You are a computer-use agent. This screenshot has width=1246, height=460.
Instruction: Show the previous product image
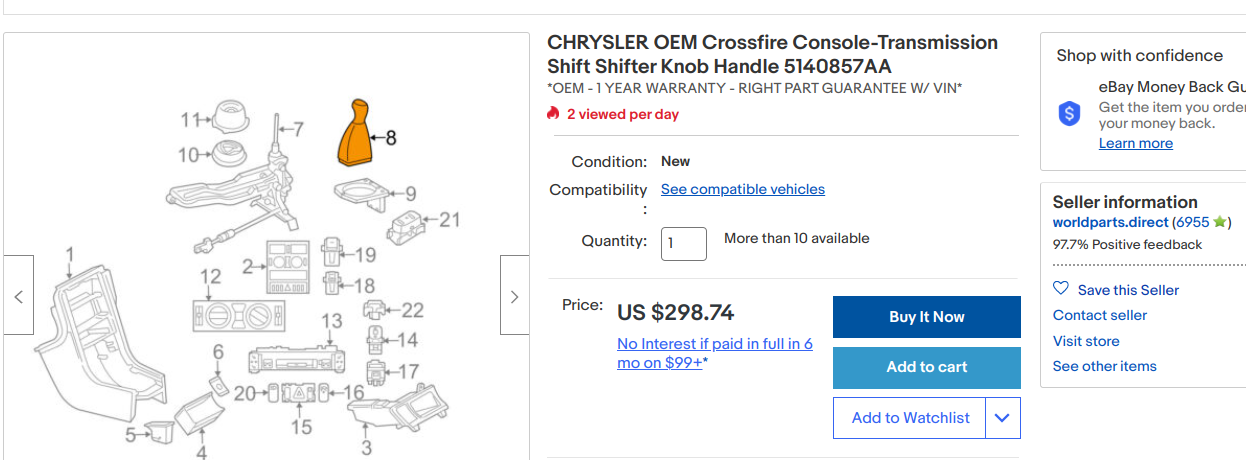[x=18, y=296]
